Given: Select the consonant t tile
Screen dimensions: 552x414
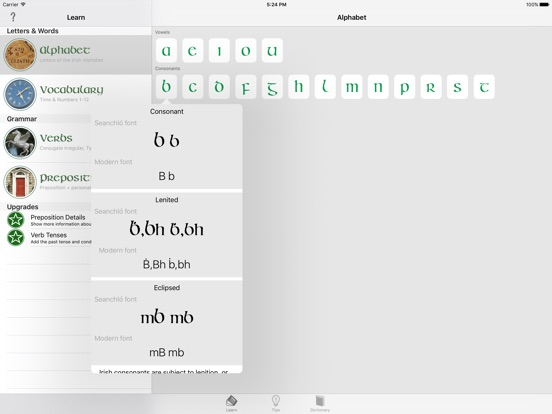Looking at the screenshot, I should coord(484,87).
